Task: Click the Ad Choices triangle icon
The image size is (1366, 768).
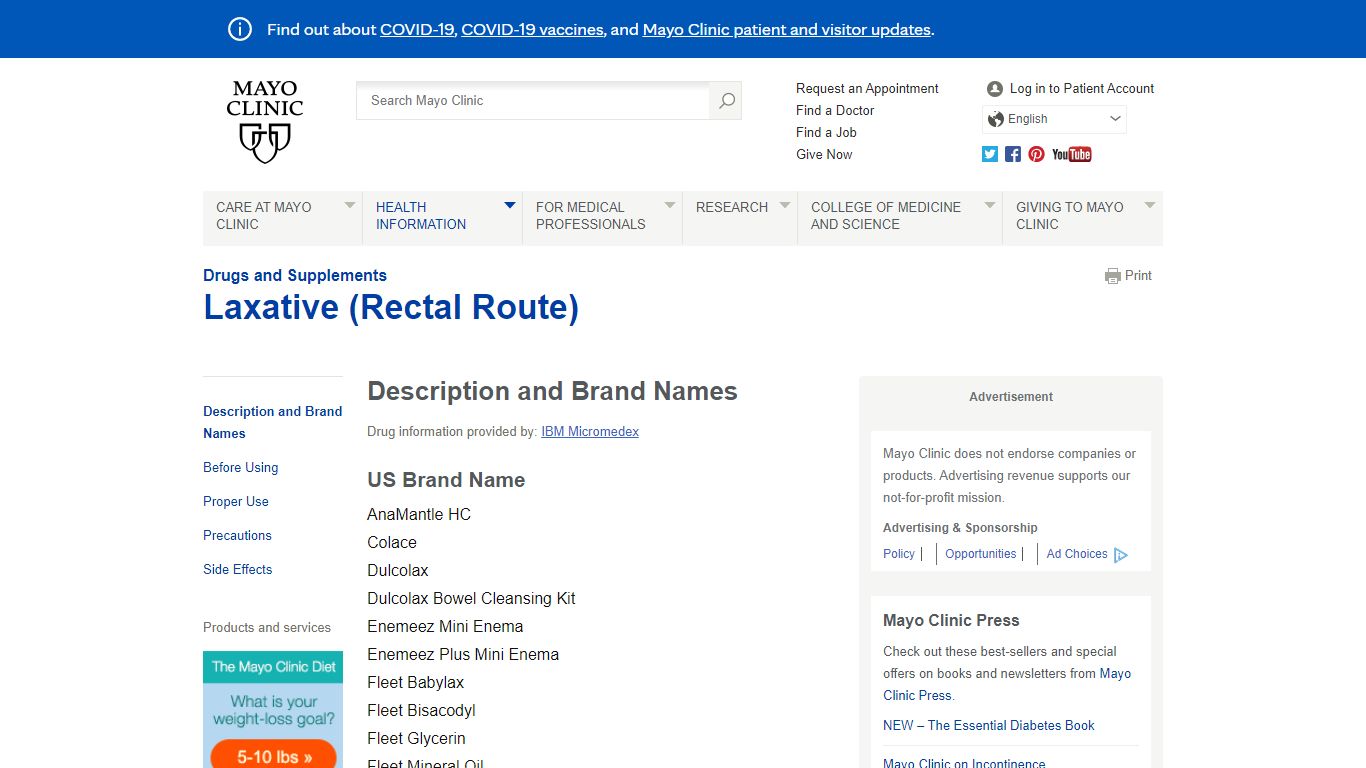Action: (x=1120, y=555)
